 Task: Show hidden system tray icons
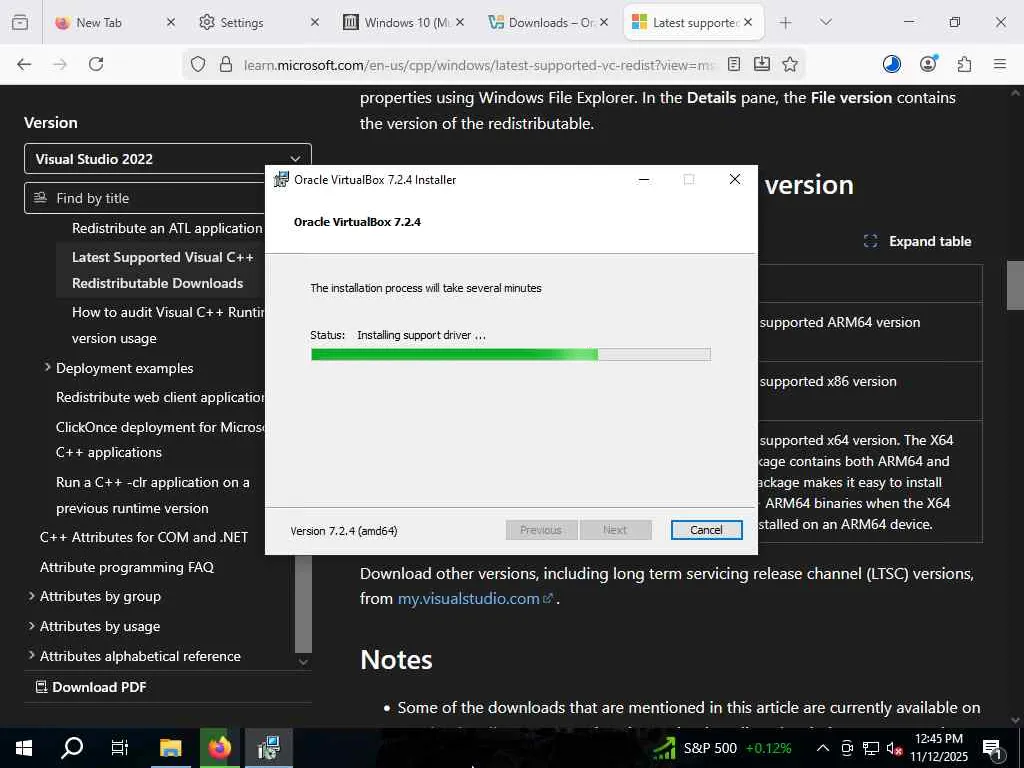[823, 748]
